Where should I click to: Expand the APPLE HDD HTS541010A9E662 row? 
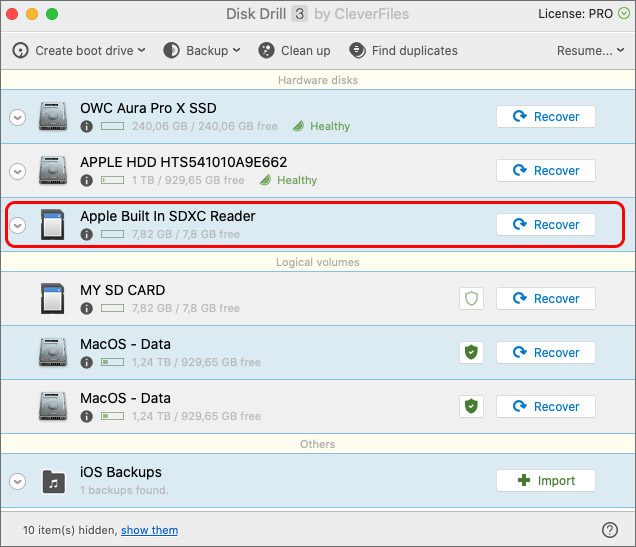tap(18, 172)
